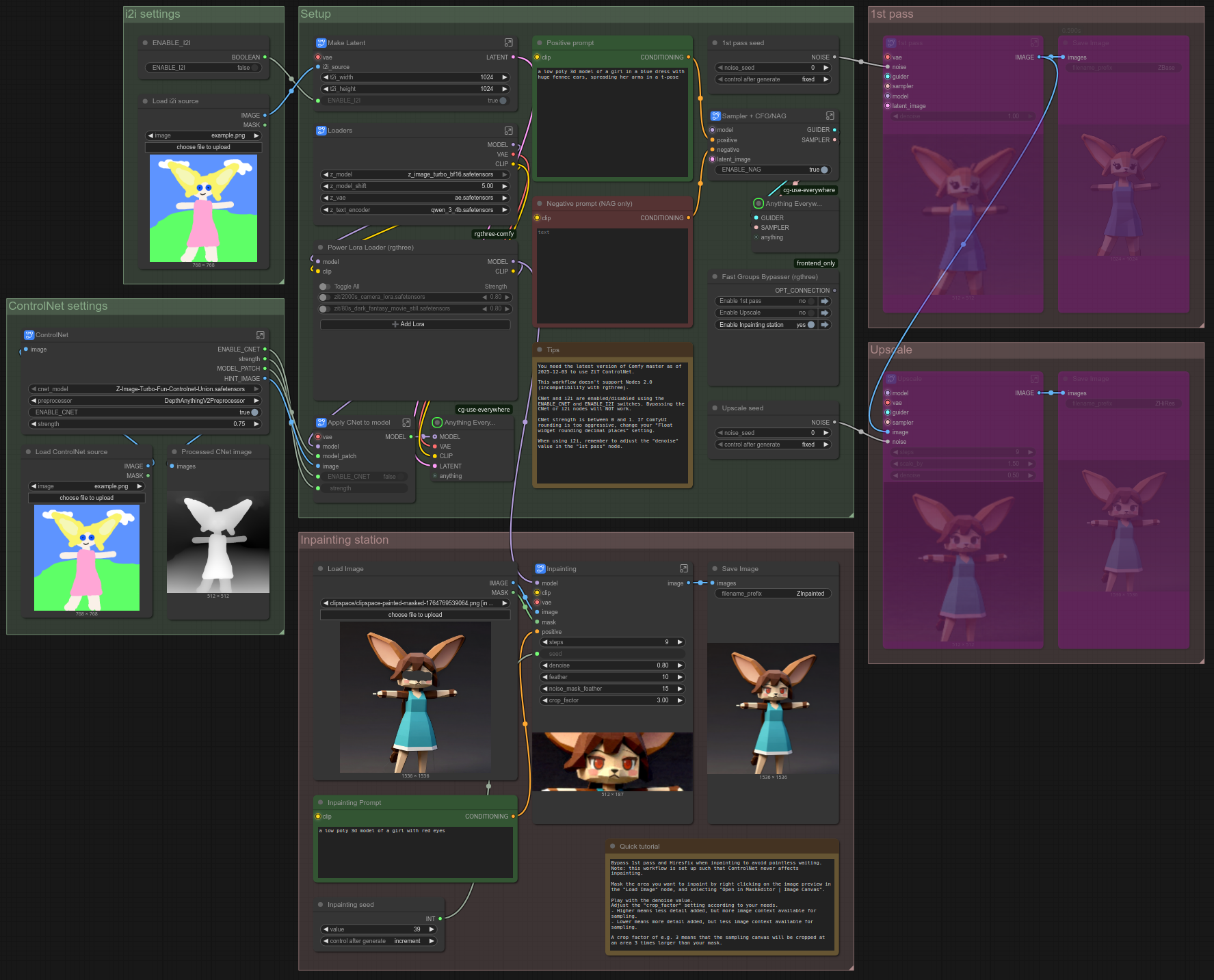Jump to Inpainting station group with arrow icon
1214x980 pixels.
(825, 325)
